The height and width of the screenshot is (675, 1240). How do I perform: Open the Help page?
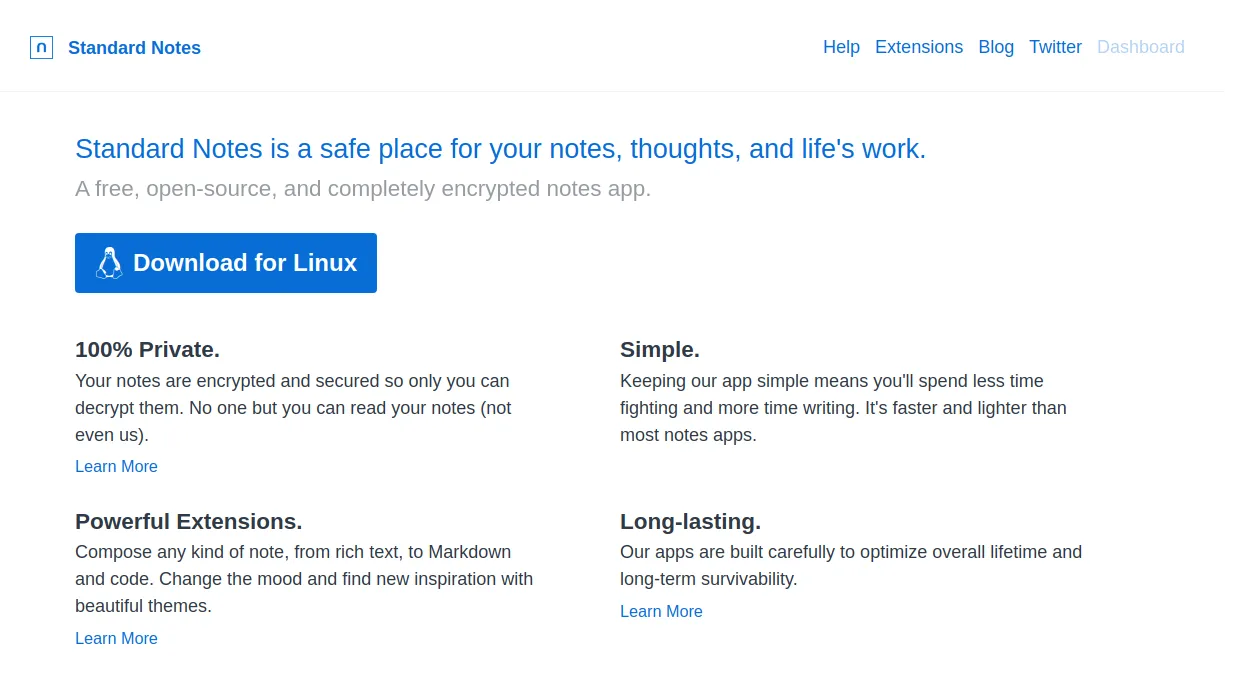(x=841, y=47)
